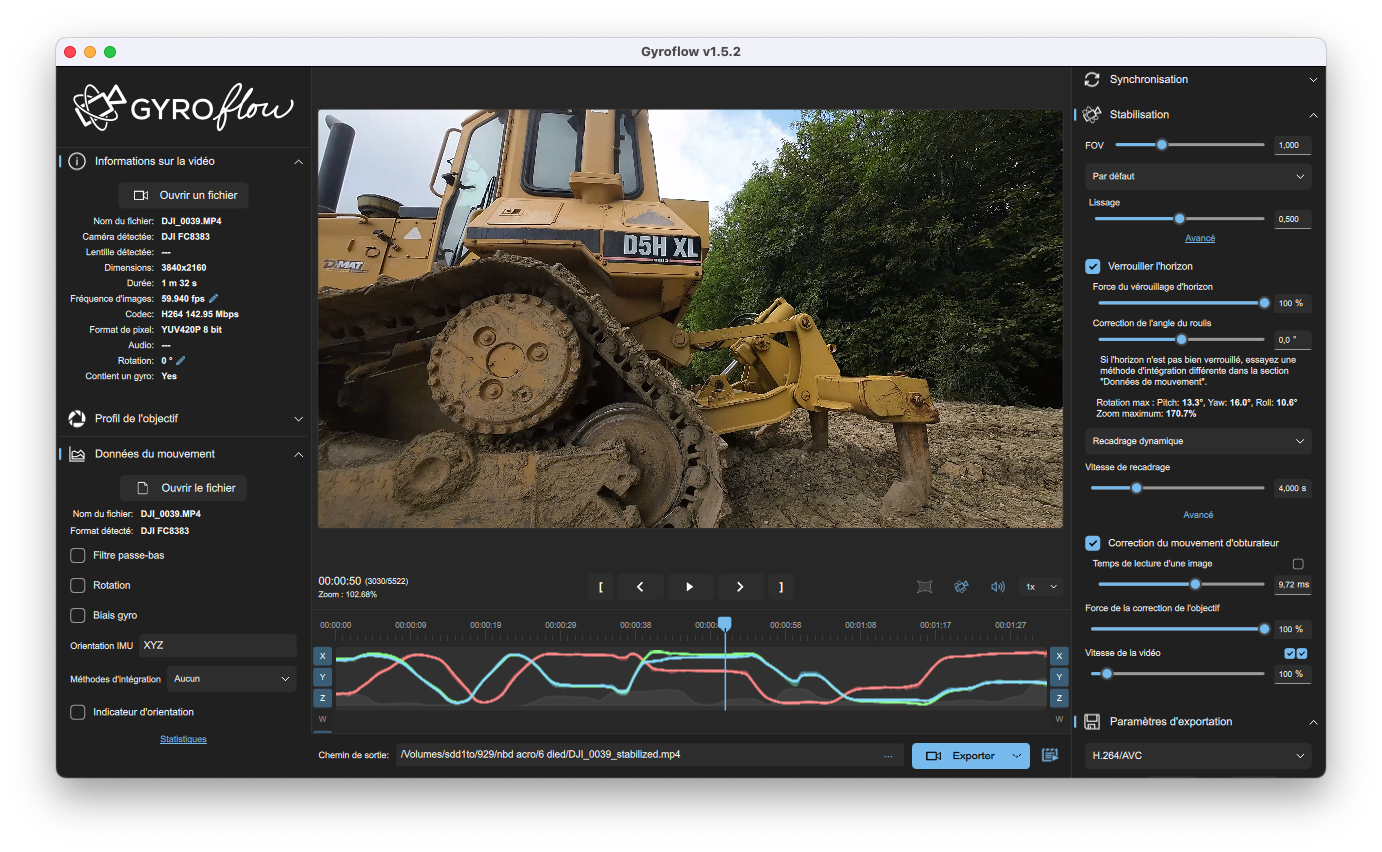The image size is (1382, 852).
Task: Mute the audio with the speaker icon
Action: pos(997,587)
